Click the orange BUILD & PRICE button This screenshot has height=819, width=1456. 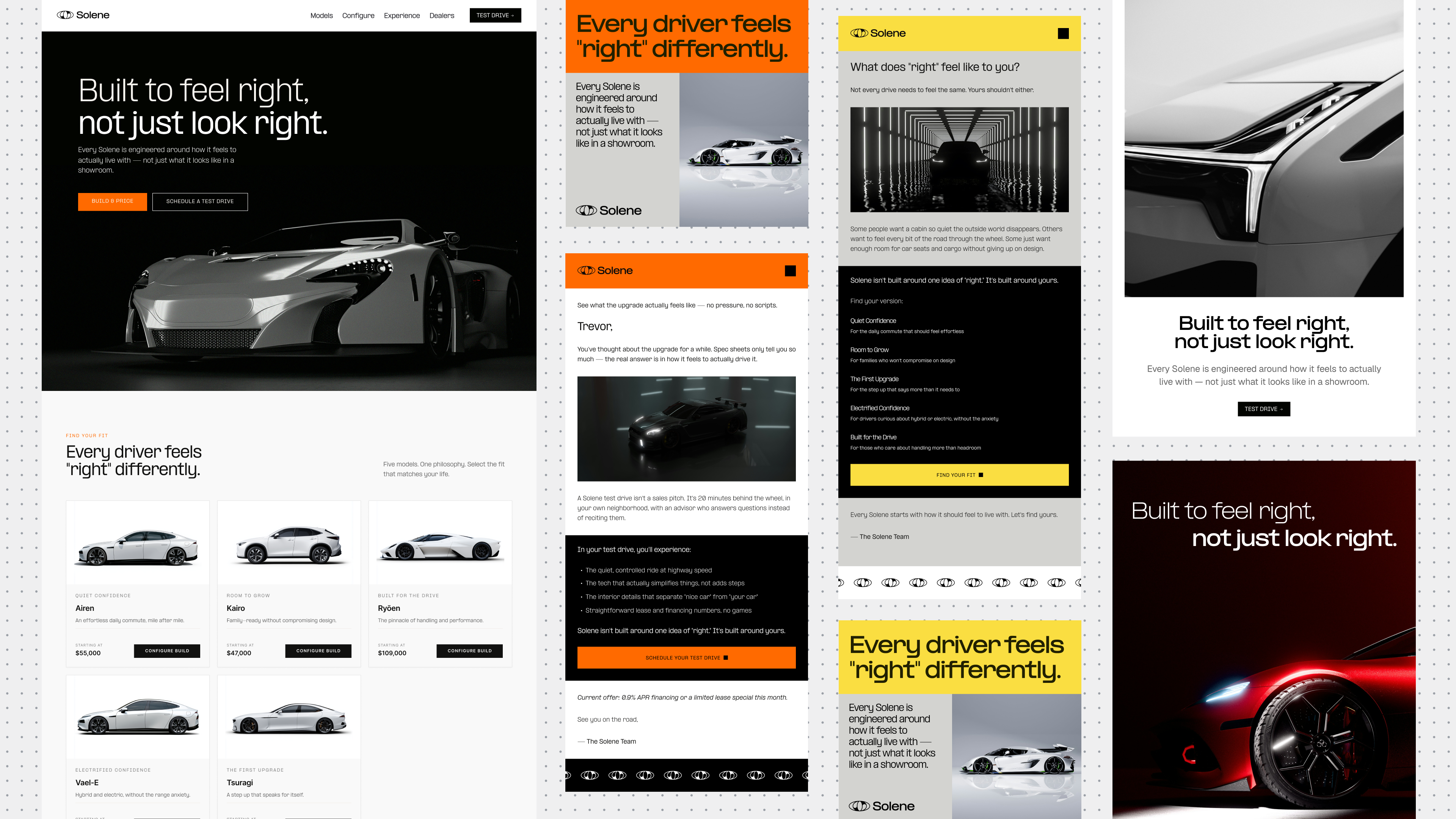pos(113,201)
